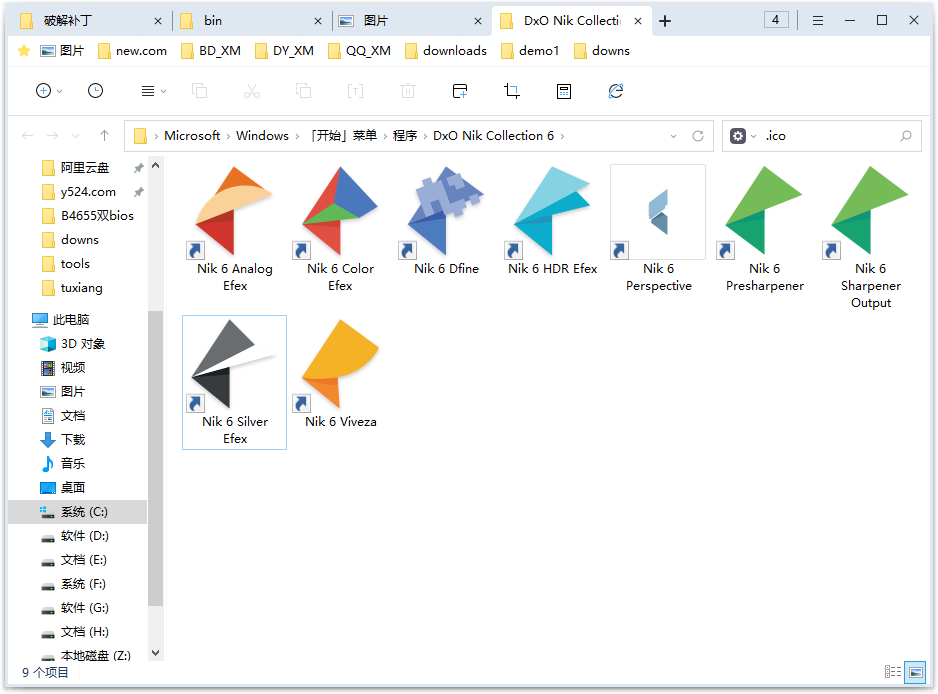
Task: Expand the address bar history dropdown
Action: point(673,136)
